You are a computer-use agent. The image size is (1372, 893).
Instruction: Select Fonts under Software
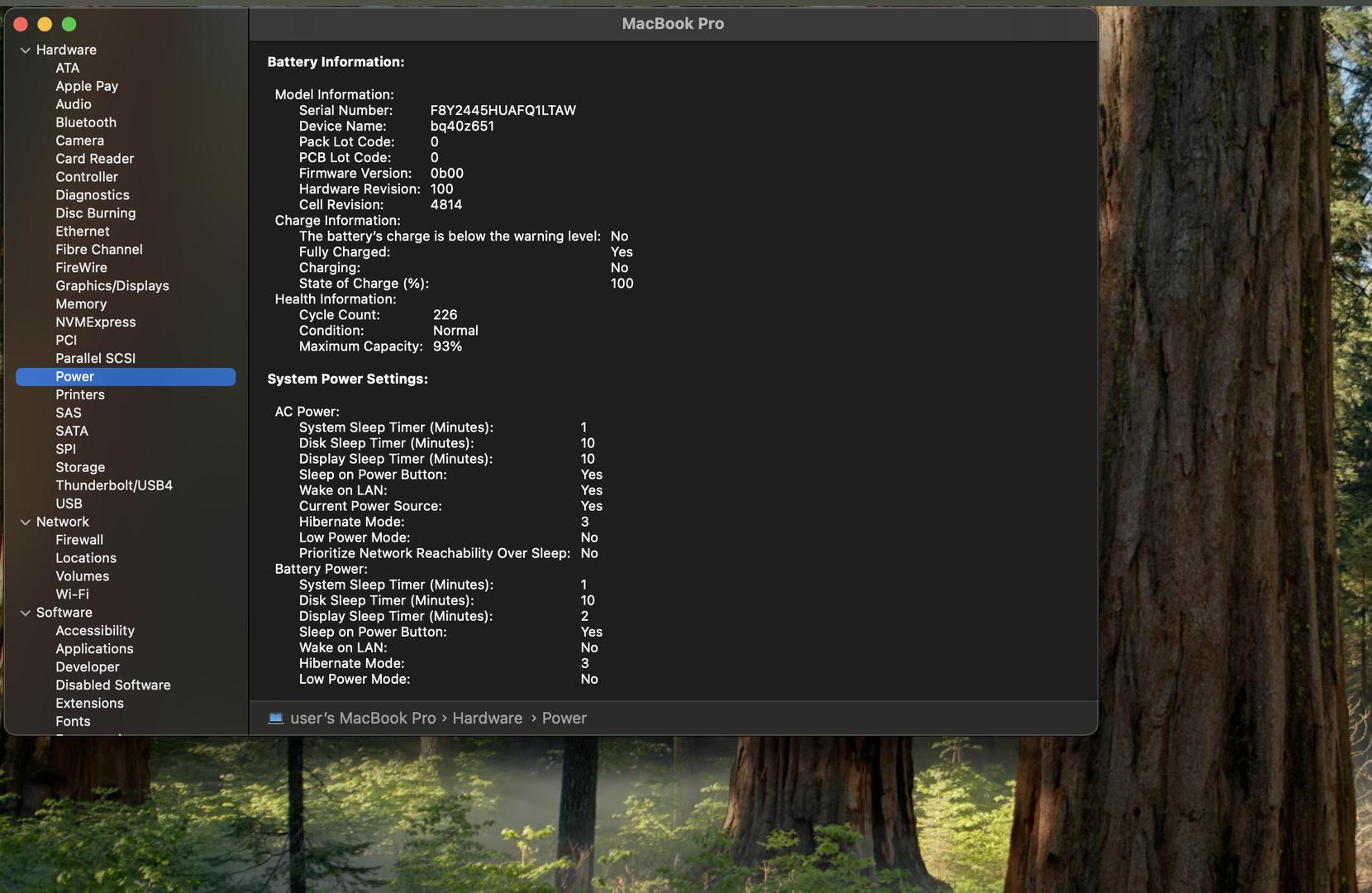(73, 723)
